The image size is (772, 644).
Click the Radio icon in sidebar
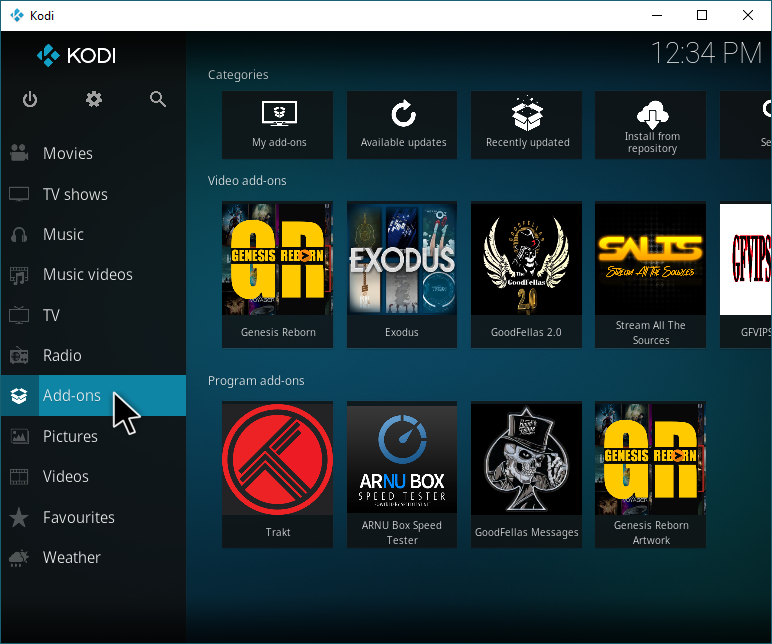click(19, 355)
